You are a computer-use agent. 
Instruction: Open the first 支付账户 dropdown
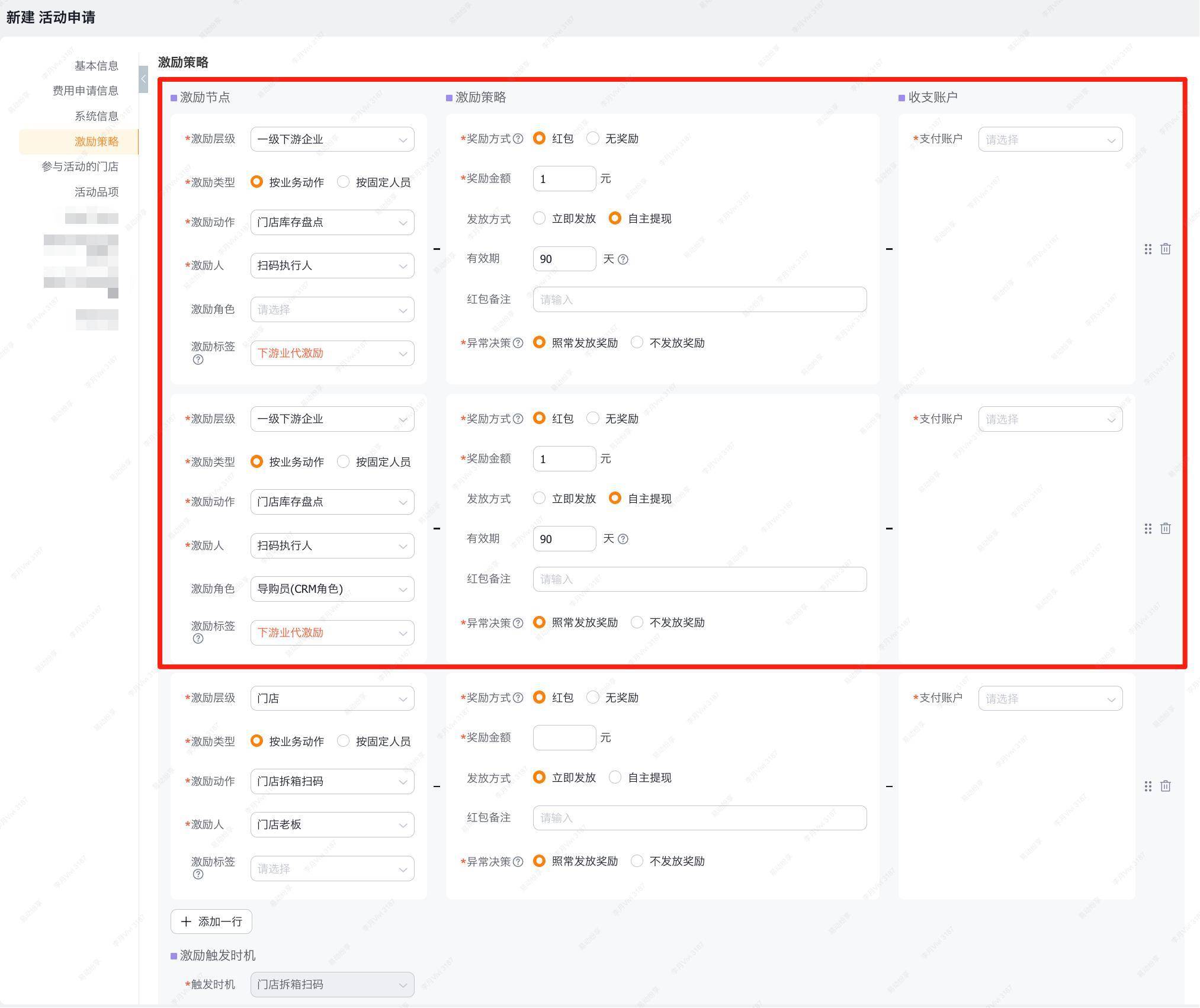click(1050, 140)
